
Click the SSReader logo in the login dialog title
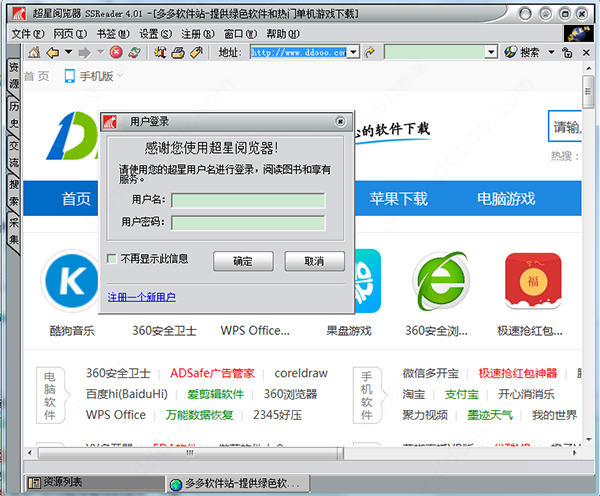[110, 122]
